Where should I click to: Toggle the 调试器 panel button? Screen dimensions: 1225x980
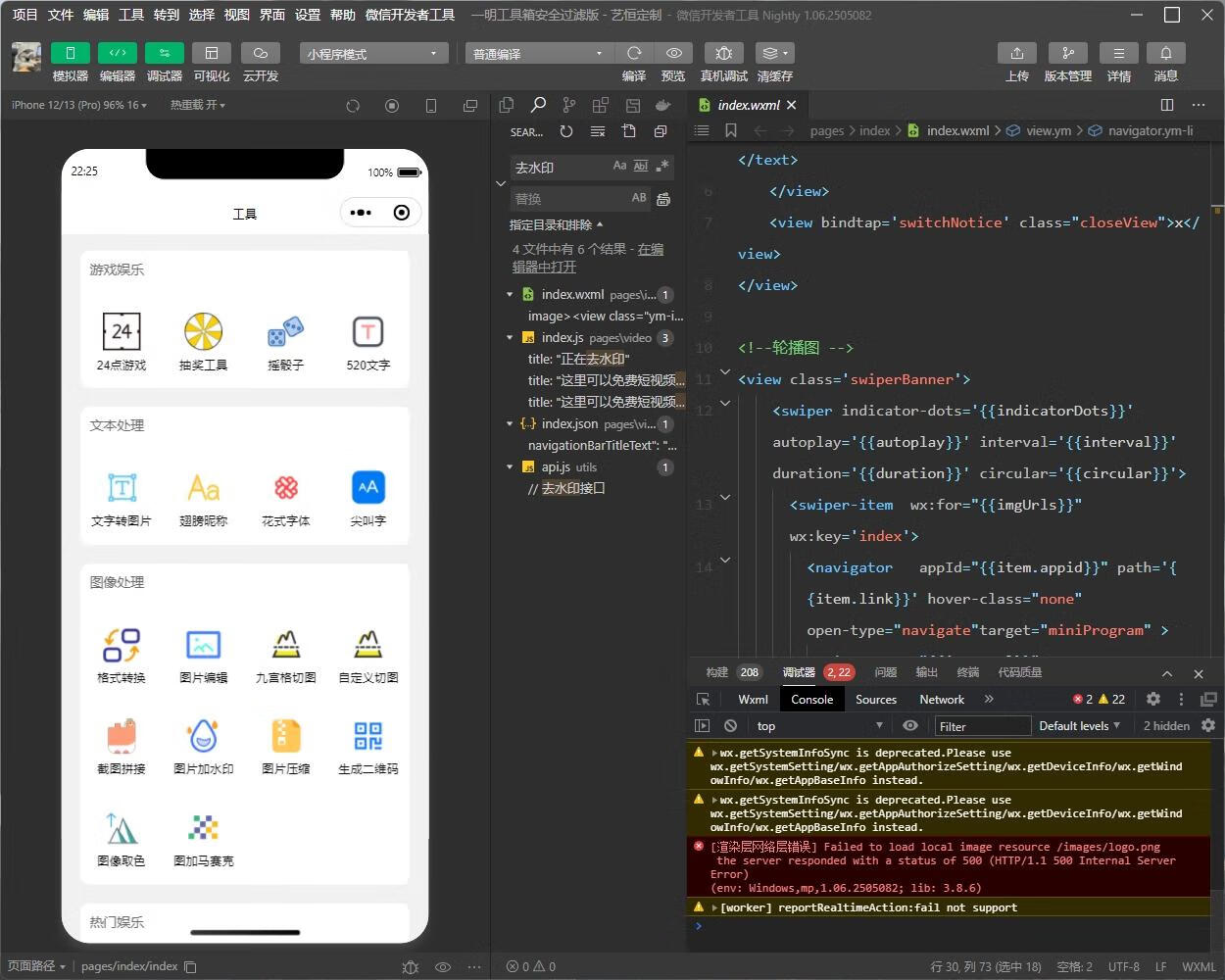[164, 53]
